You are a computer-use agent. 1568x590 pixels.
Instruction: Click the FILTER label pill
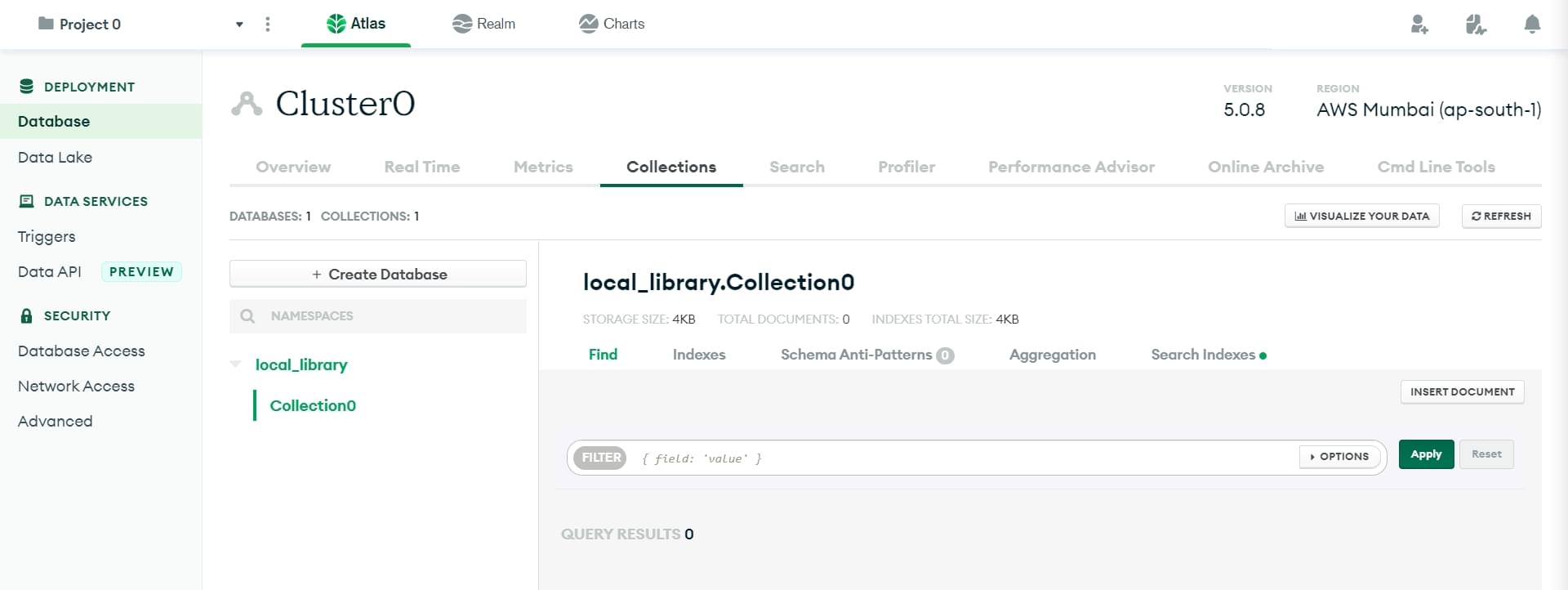(600, 458)
